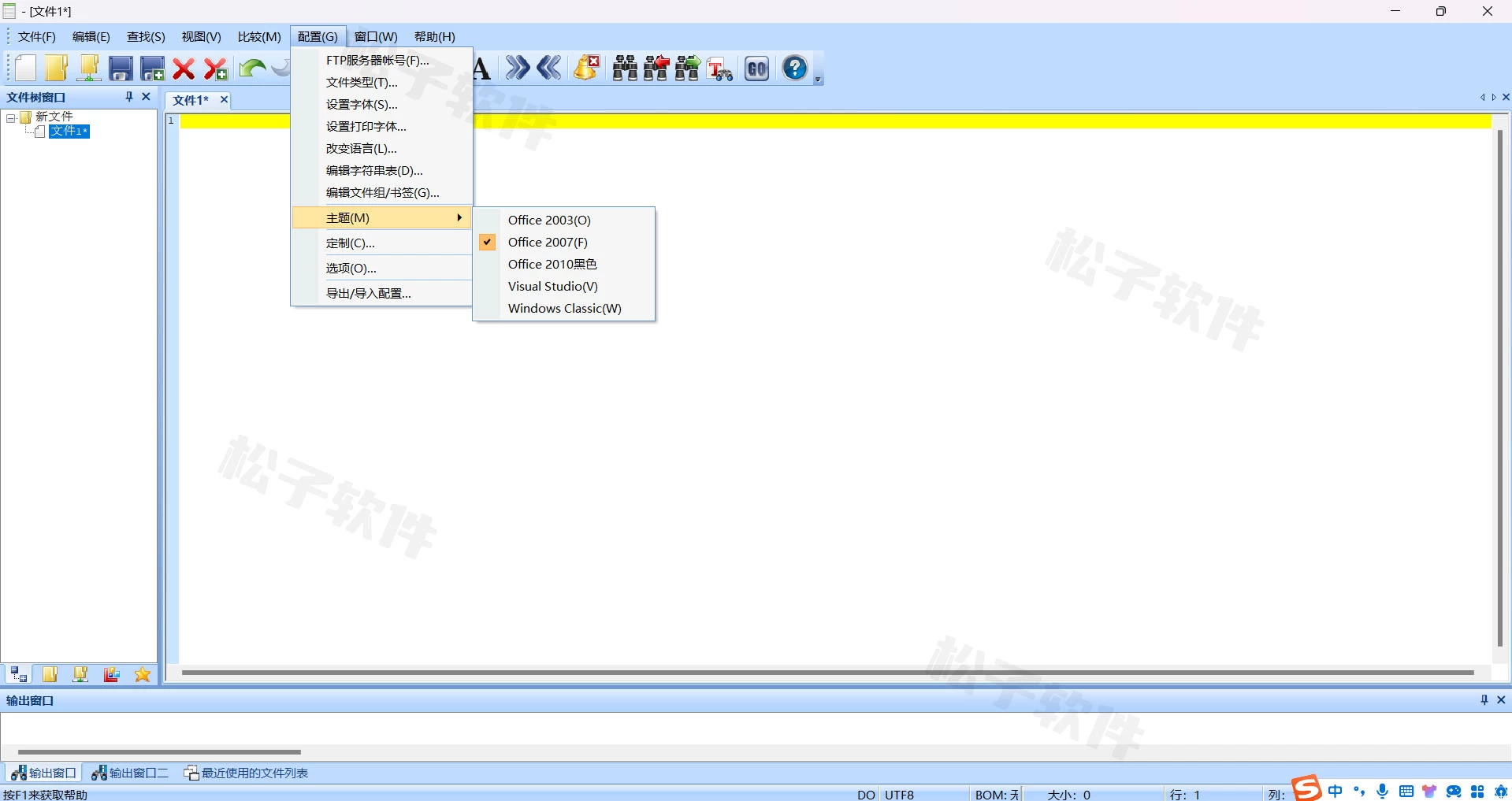Close the 文件树窗口 panel
The width and height of the screenshot is (1512, 801).
(x=146, y=97)
